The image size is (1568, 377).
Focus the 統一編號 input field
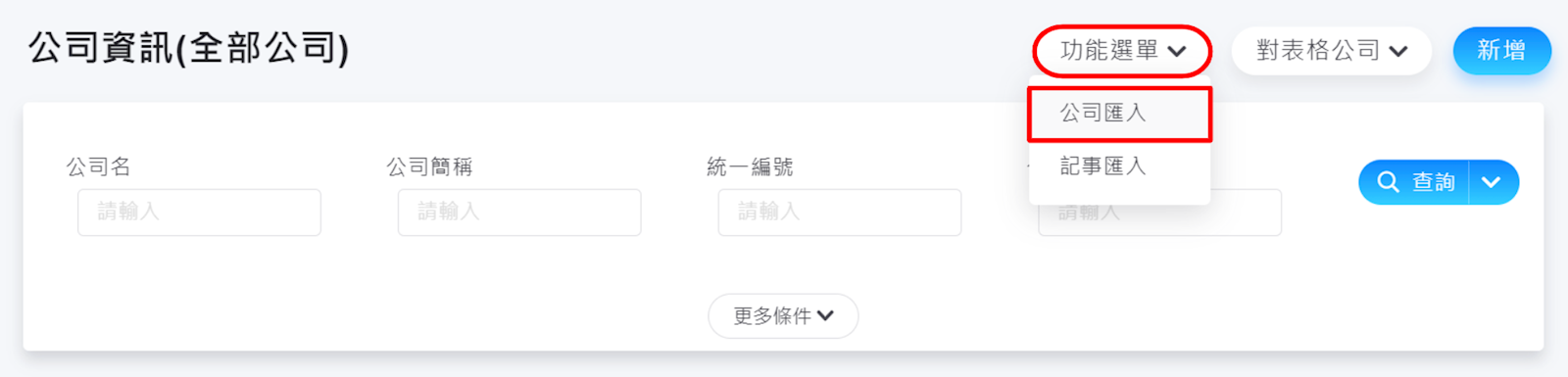[x=840, y=212]
